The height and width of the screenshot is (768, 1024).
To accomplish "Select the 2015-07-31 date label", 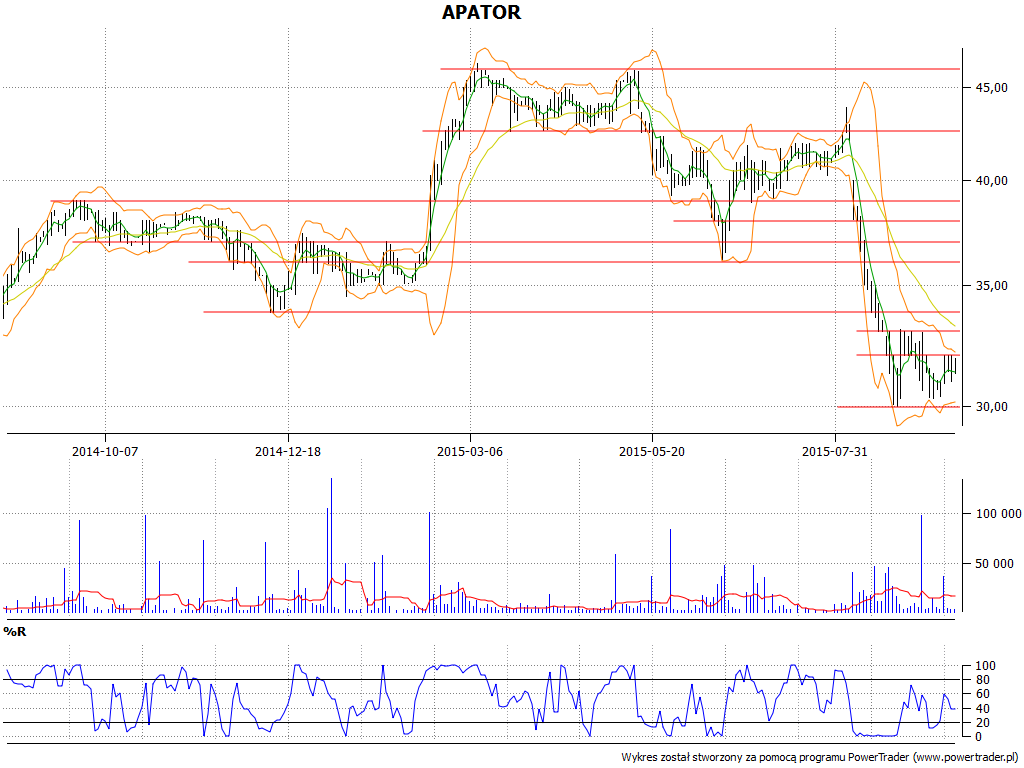I will (x=835, y=451).
